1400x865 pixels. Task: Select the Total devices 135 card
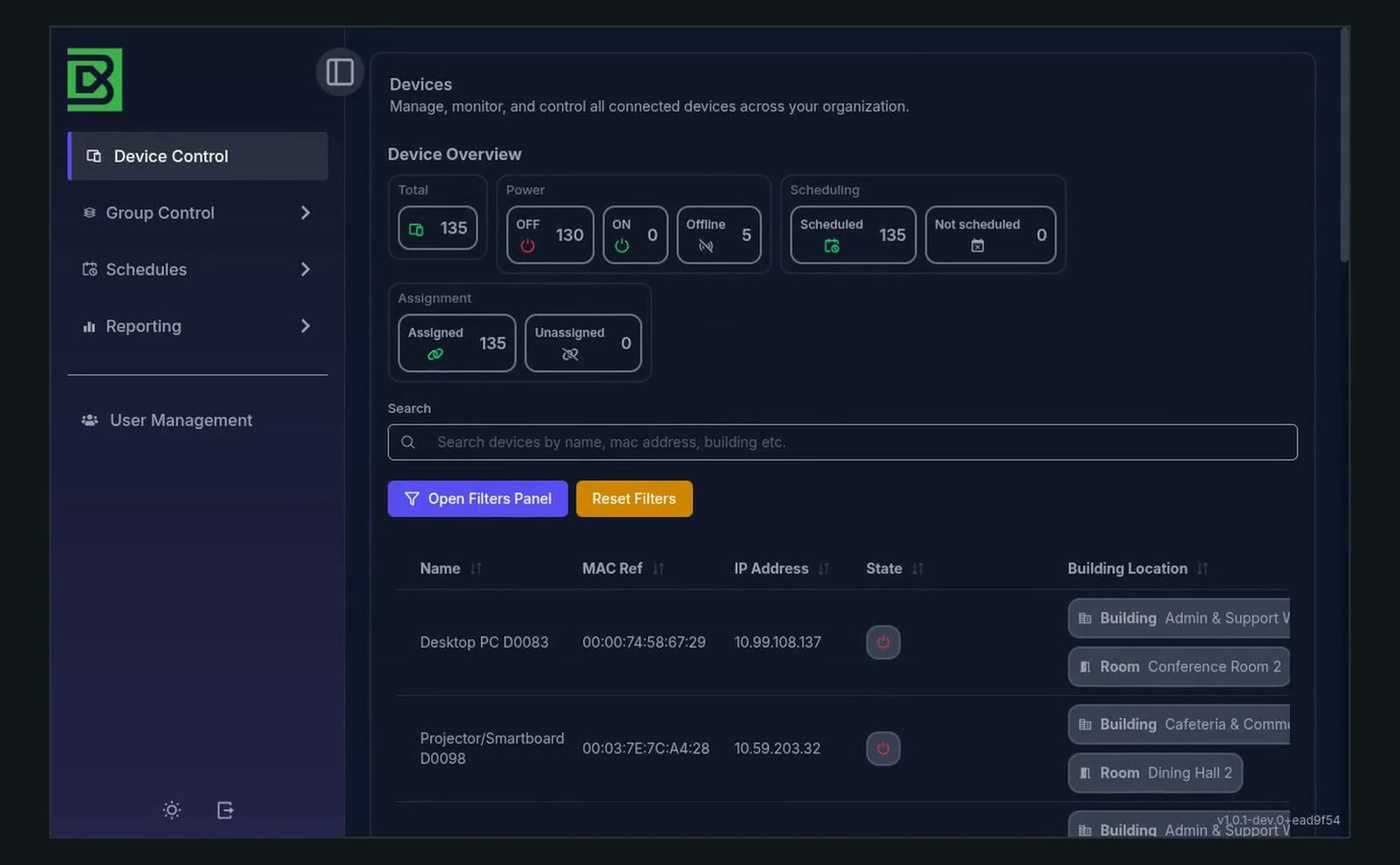(438, 229)
